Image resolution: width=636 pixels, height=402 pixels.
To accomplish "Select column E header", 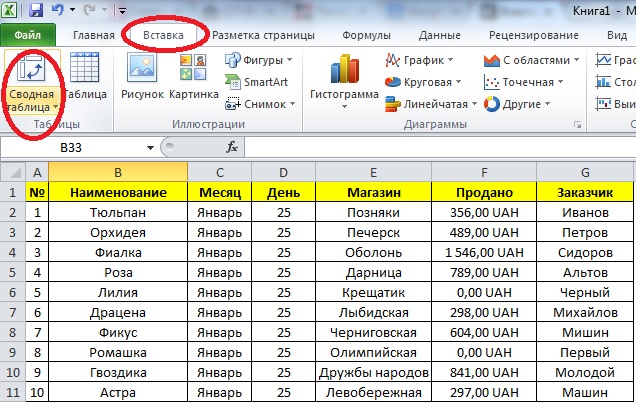I will coord(373,173).
